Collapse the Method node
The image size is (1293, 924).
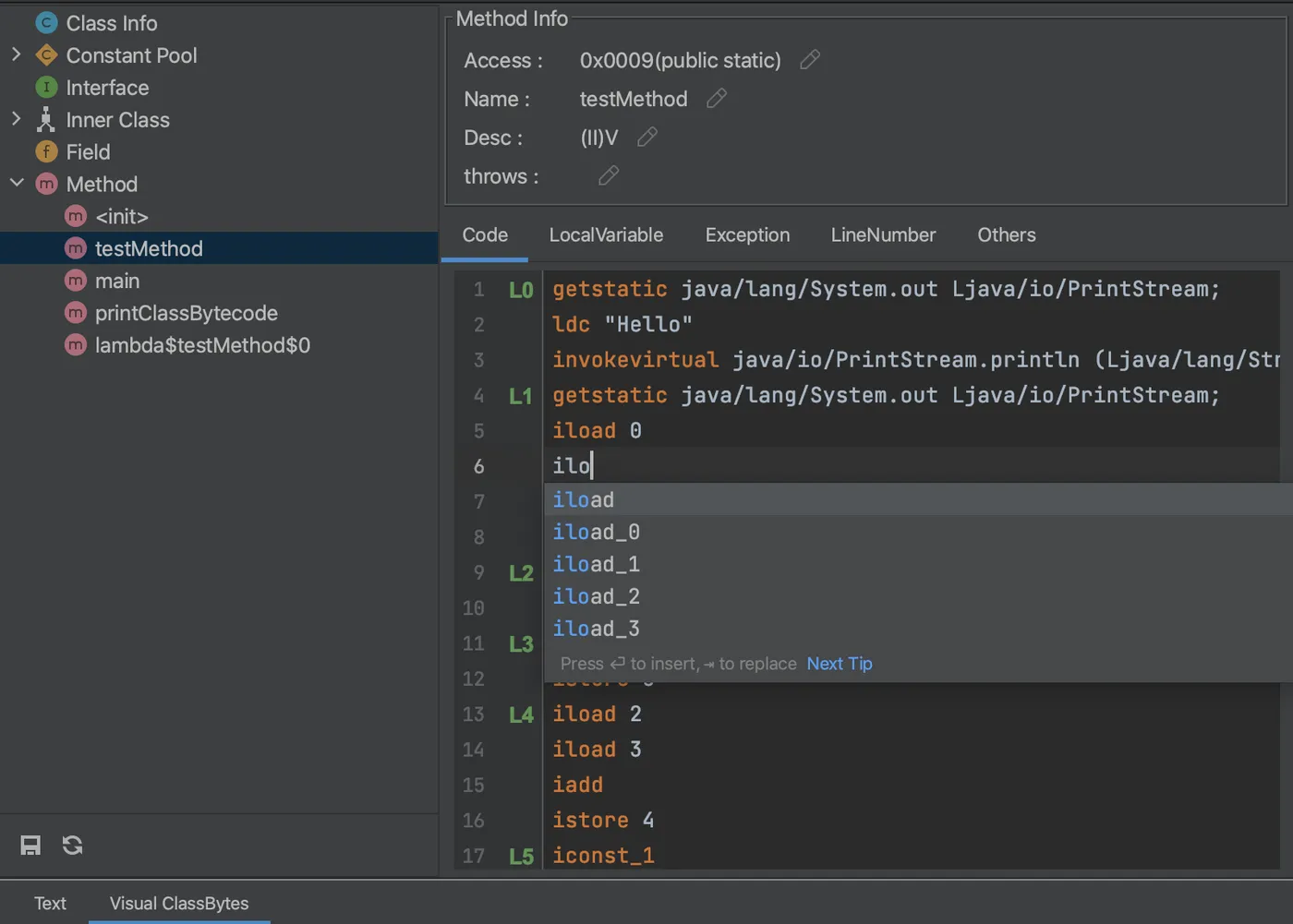pos(16,183)
